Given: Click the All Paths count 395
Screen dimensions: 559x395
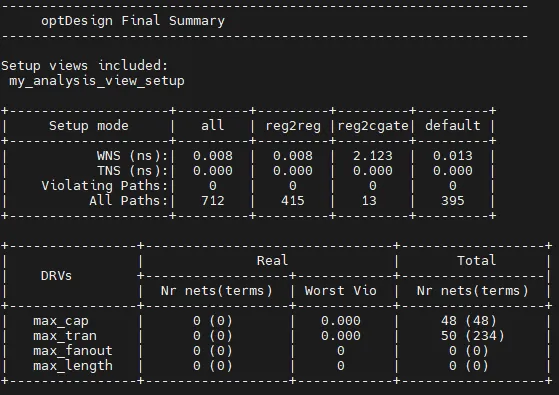Looking at the screenshot, I should coord(453,201).
